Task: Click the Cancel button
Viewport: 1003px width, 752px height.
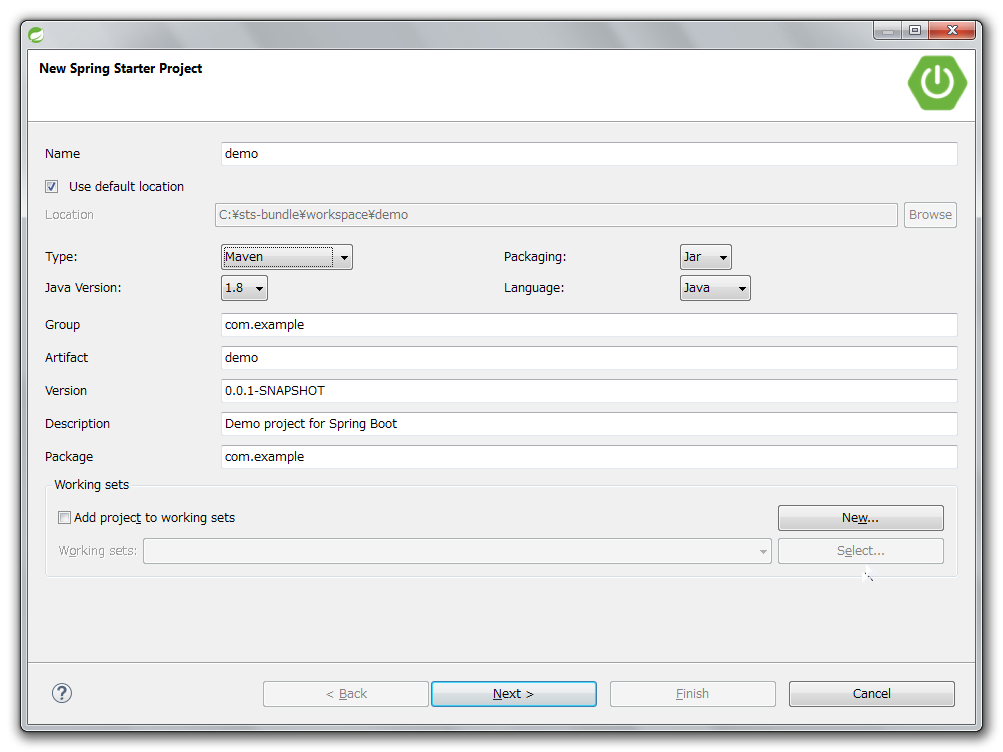Action: point(872,694)
